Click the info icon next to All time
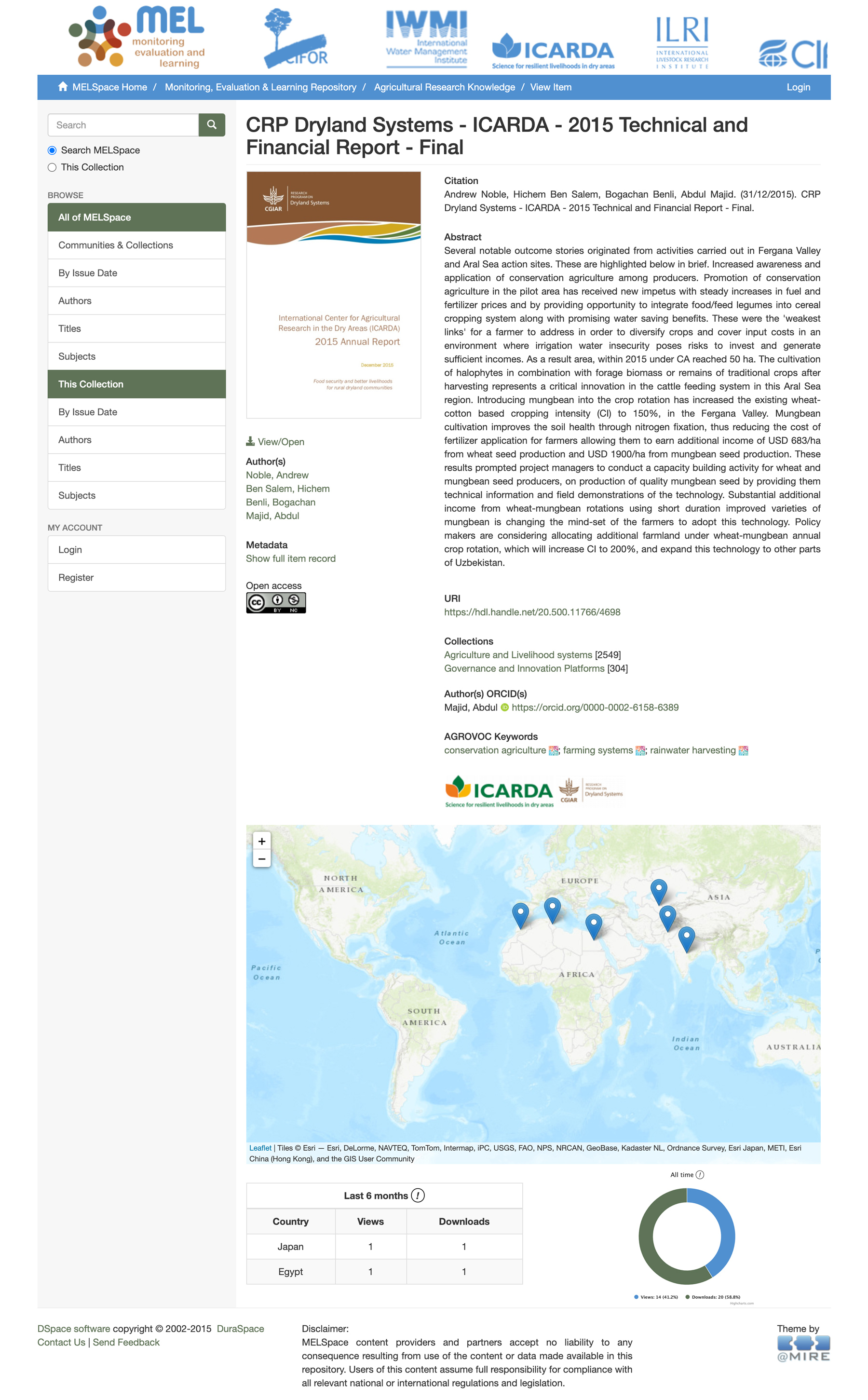Screen dimensions: 868x1400 700,1174
